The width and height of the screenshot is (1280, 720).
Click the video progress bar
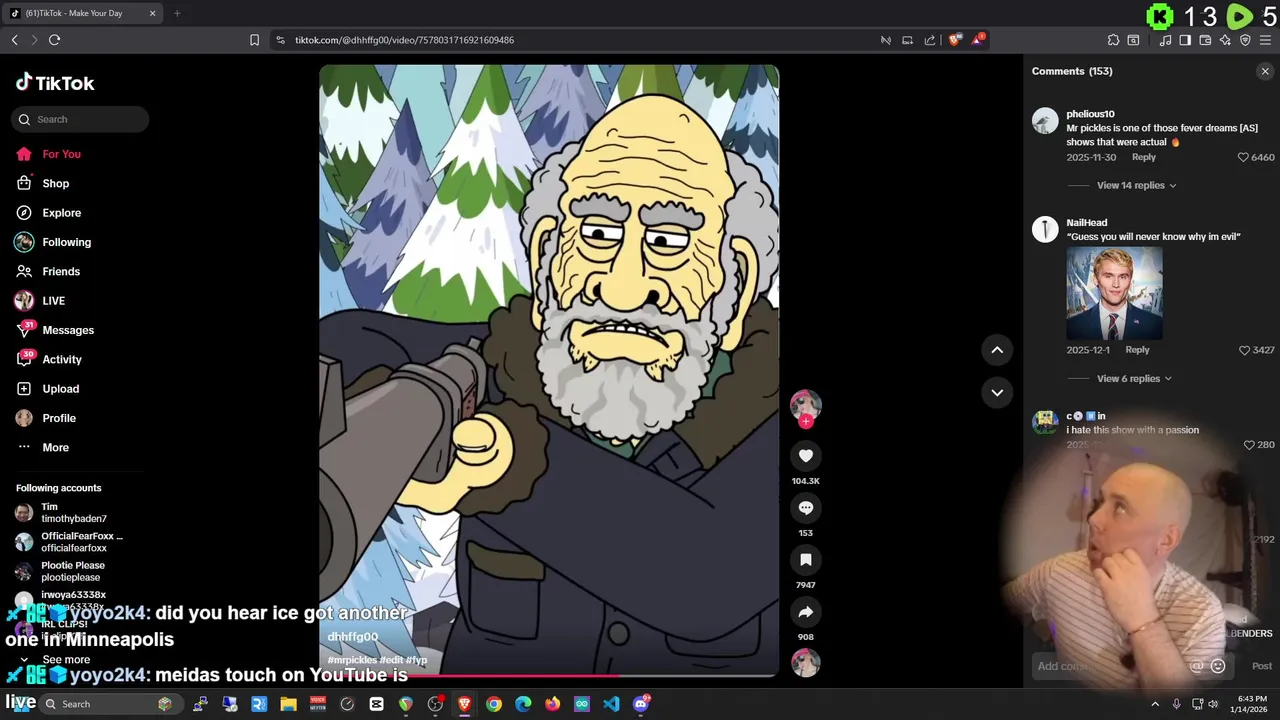coord(549,675)
